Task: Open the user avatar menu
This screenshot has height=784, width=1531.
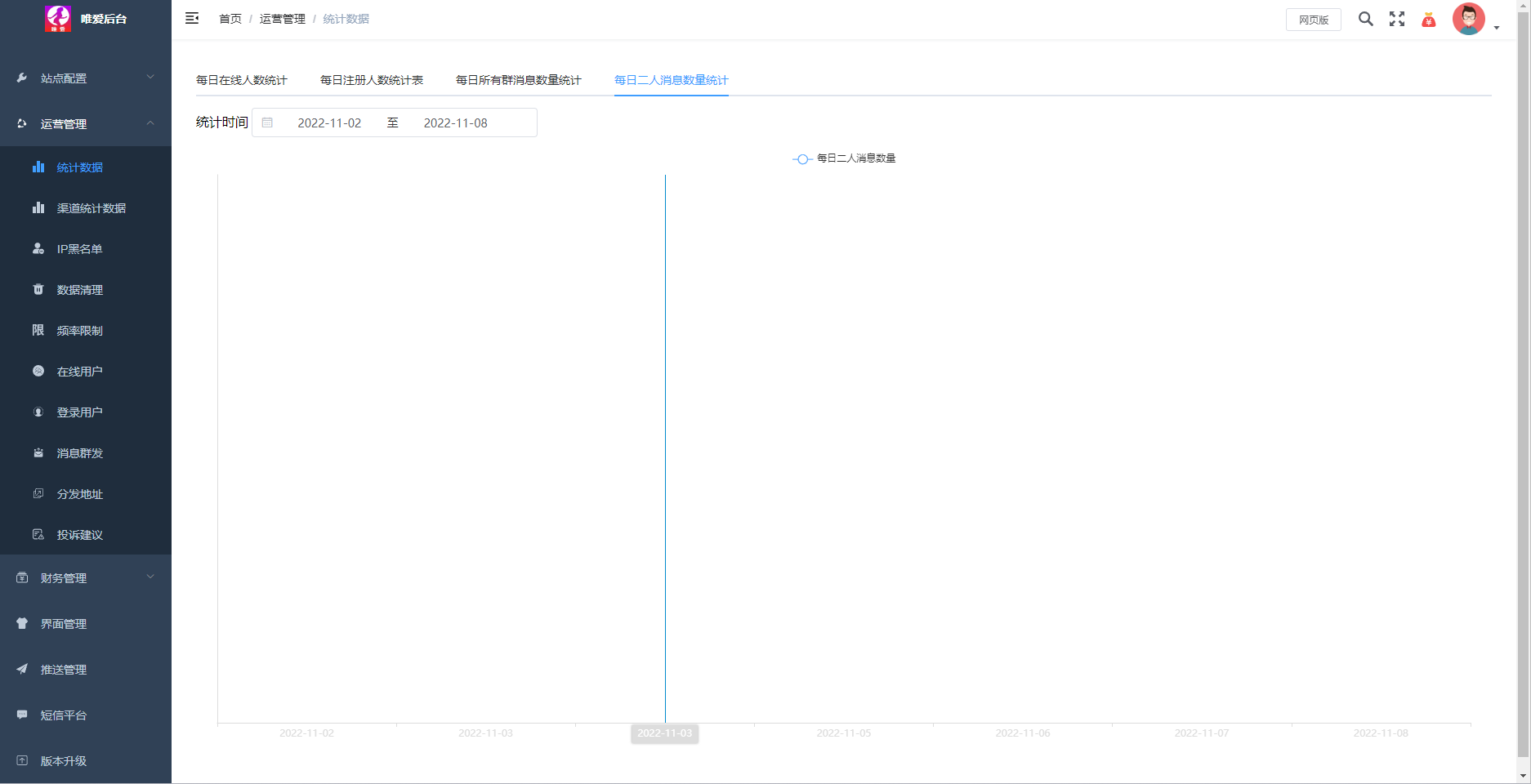Action: (x=1469, y=20)
